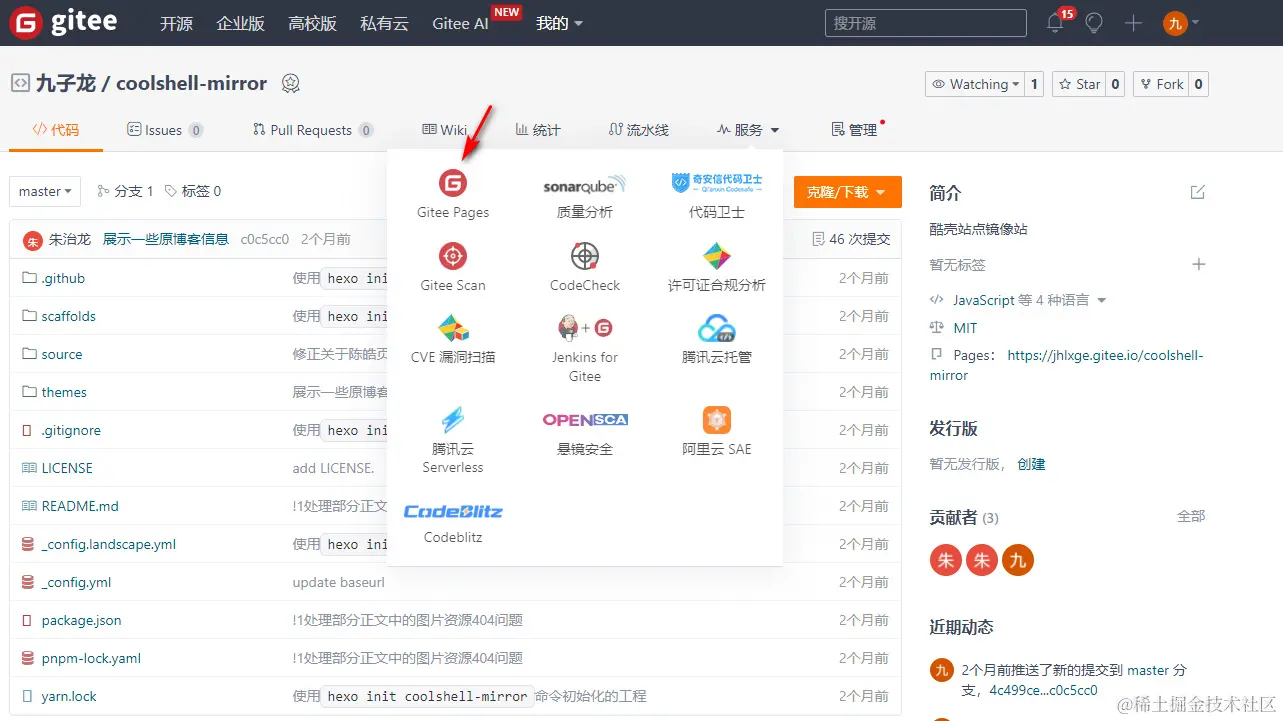Open 阿里云 SAE service

pyautogui.click(x=717, y=431)
